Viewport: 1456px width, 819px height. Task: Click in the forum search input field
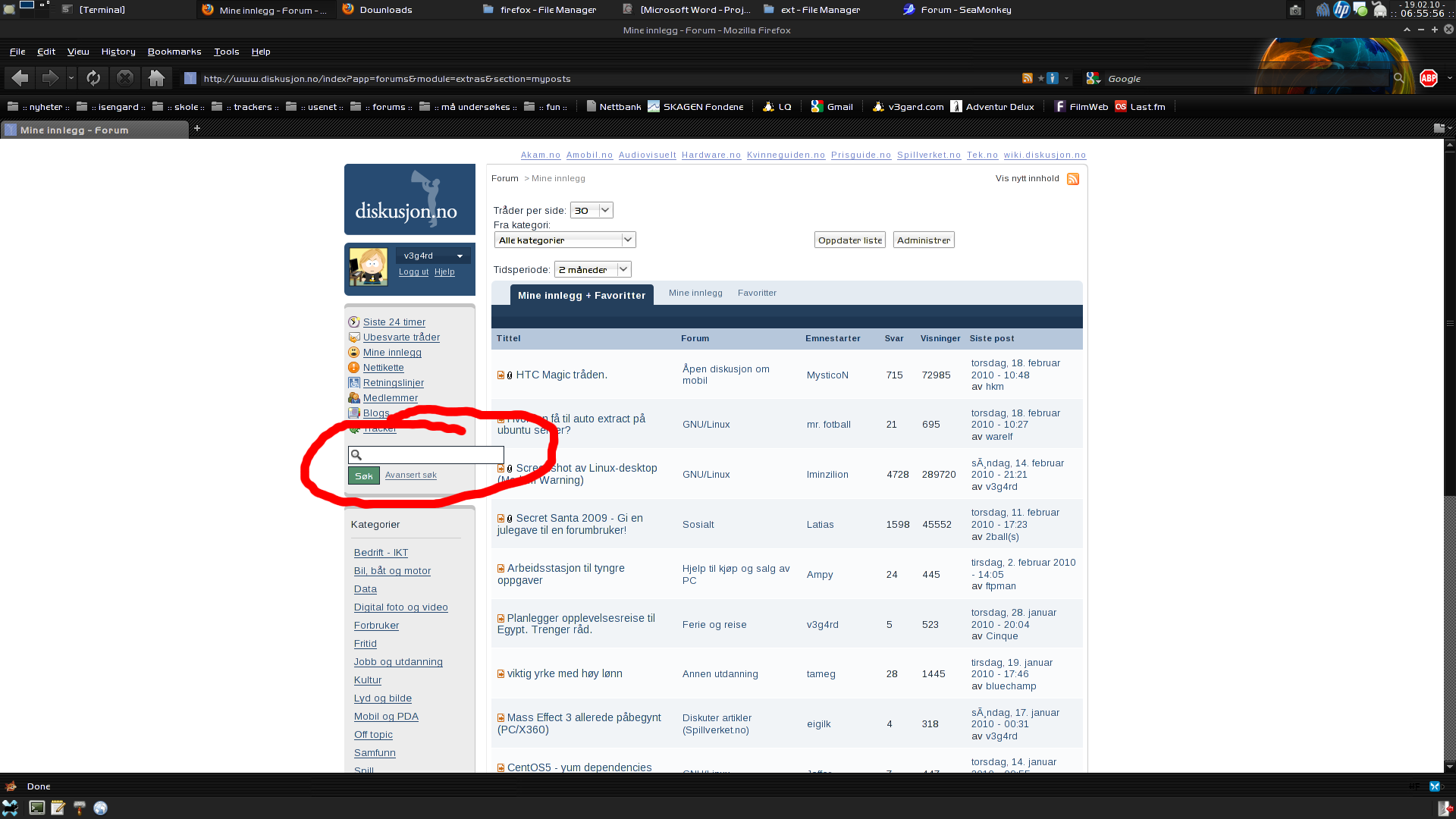coord(426,455)
